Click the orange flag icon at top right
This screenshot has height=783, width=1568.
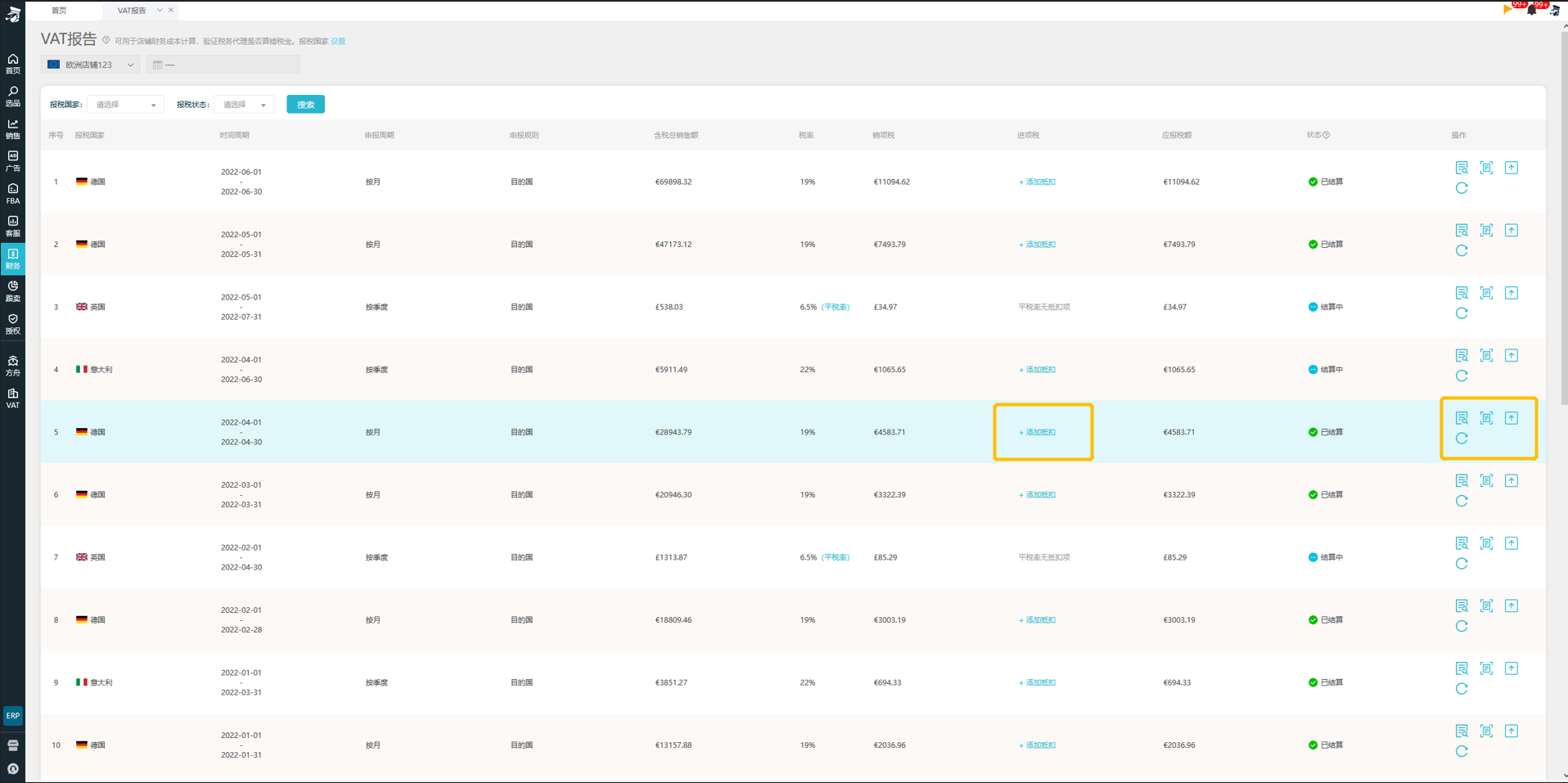tap(1507, 9)
